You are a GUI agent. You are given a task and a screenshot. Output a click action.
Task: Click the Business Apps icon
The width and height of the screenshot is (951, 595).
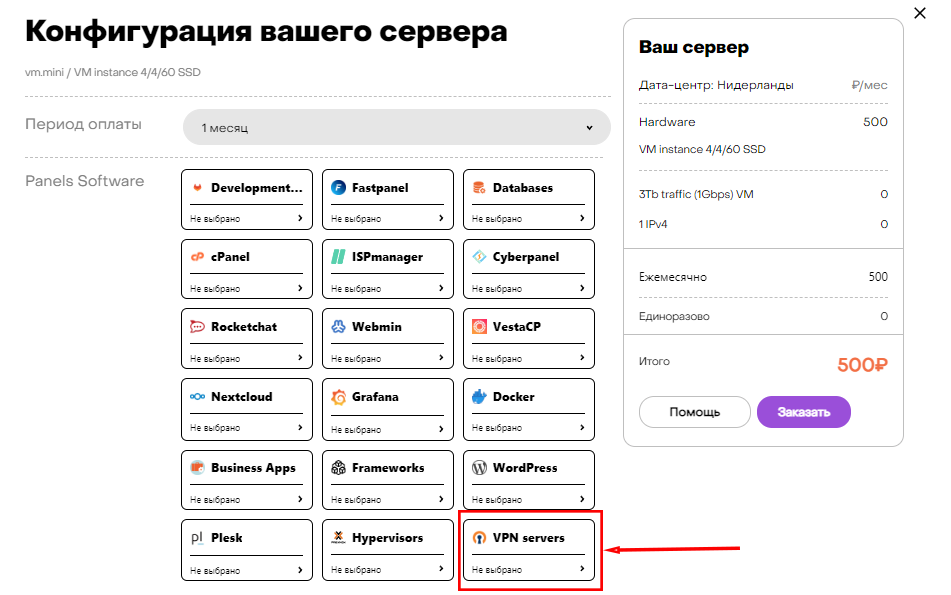click(x=197, y=468)
